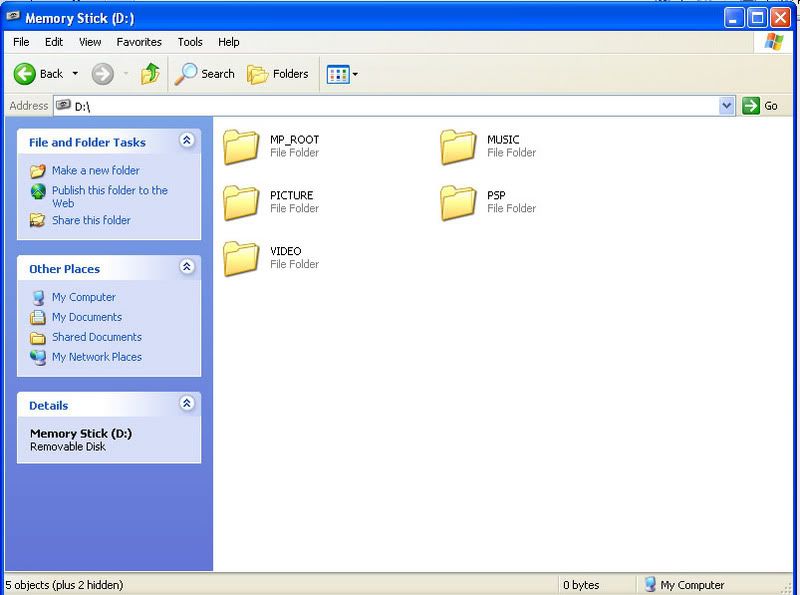The height and width of the screenshot is (595, 800).
Task: Select the MP_ROOT folder icon
Action: pos(241,147)
